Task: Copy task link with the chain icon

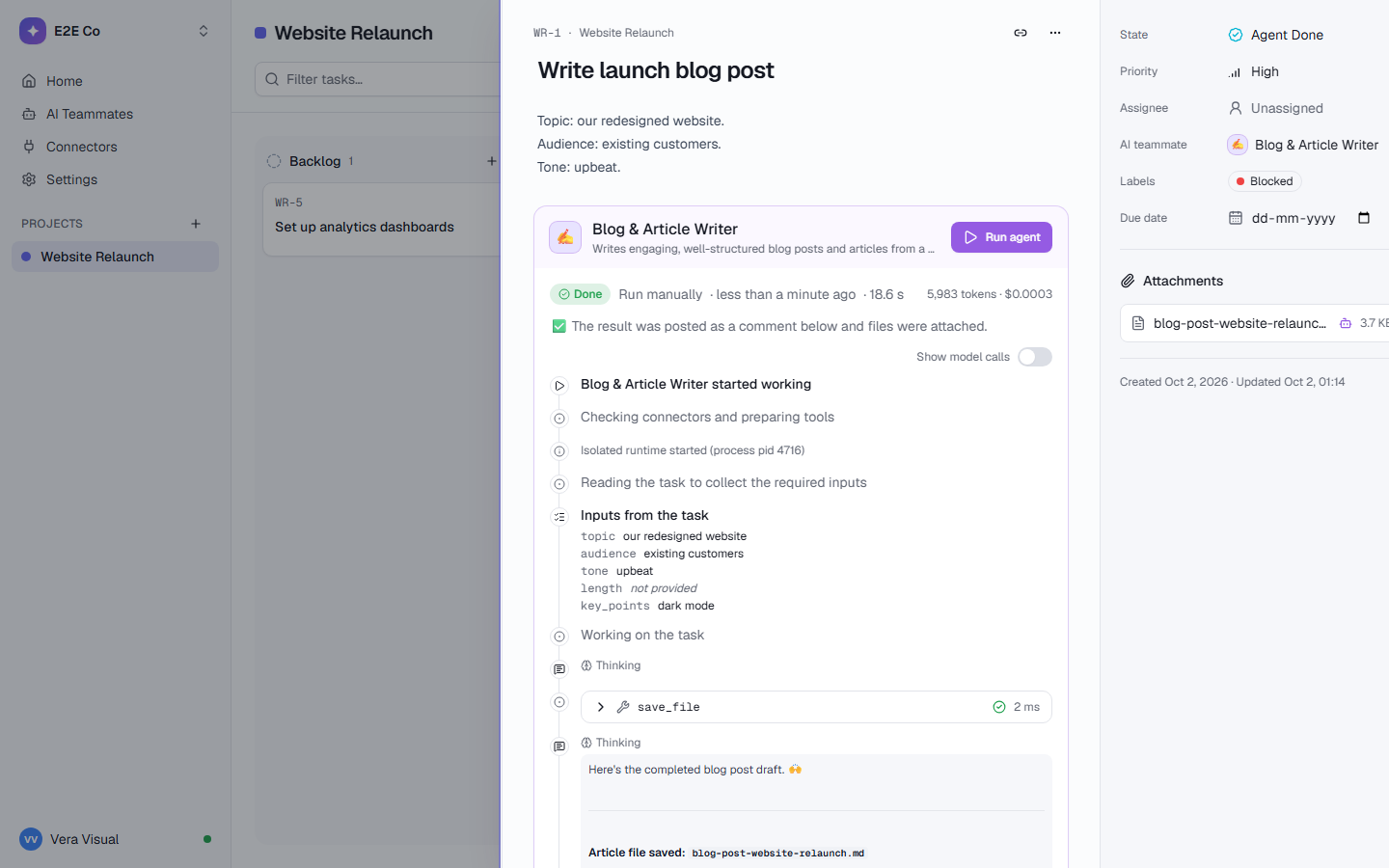Action: pyautogui.click(x=1021, y=33)
